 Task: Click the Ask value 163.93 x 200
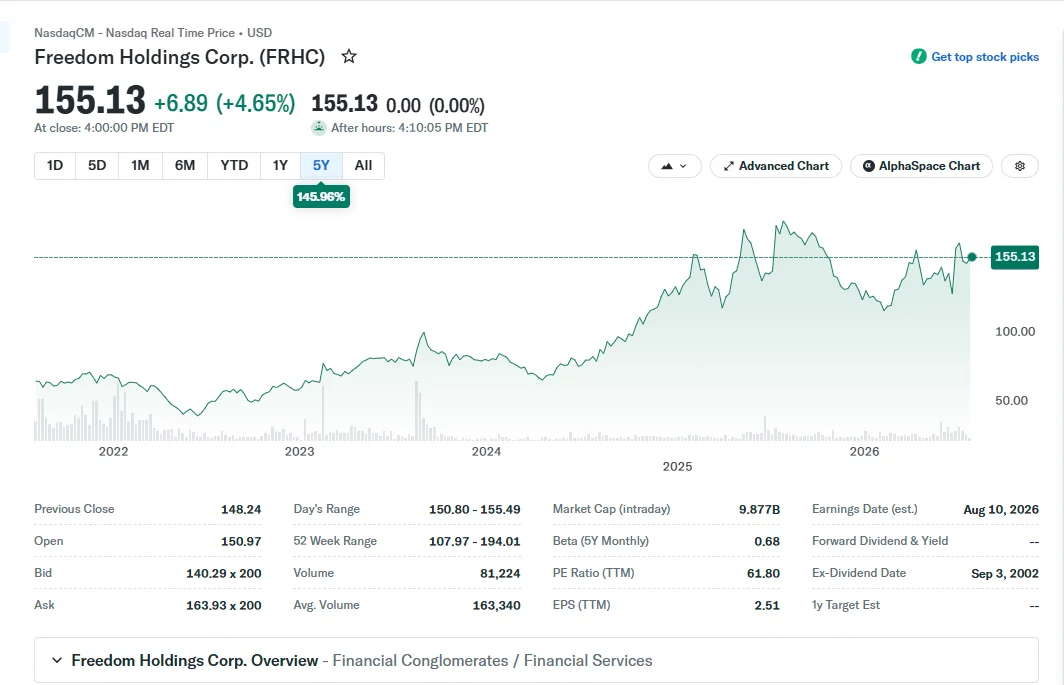click(x=224, y=605)
